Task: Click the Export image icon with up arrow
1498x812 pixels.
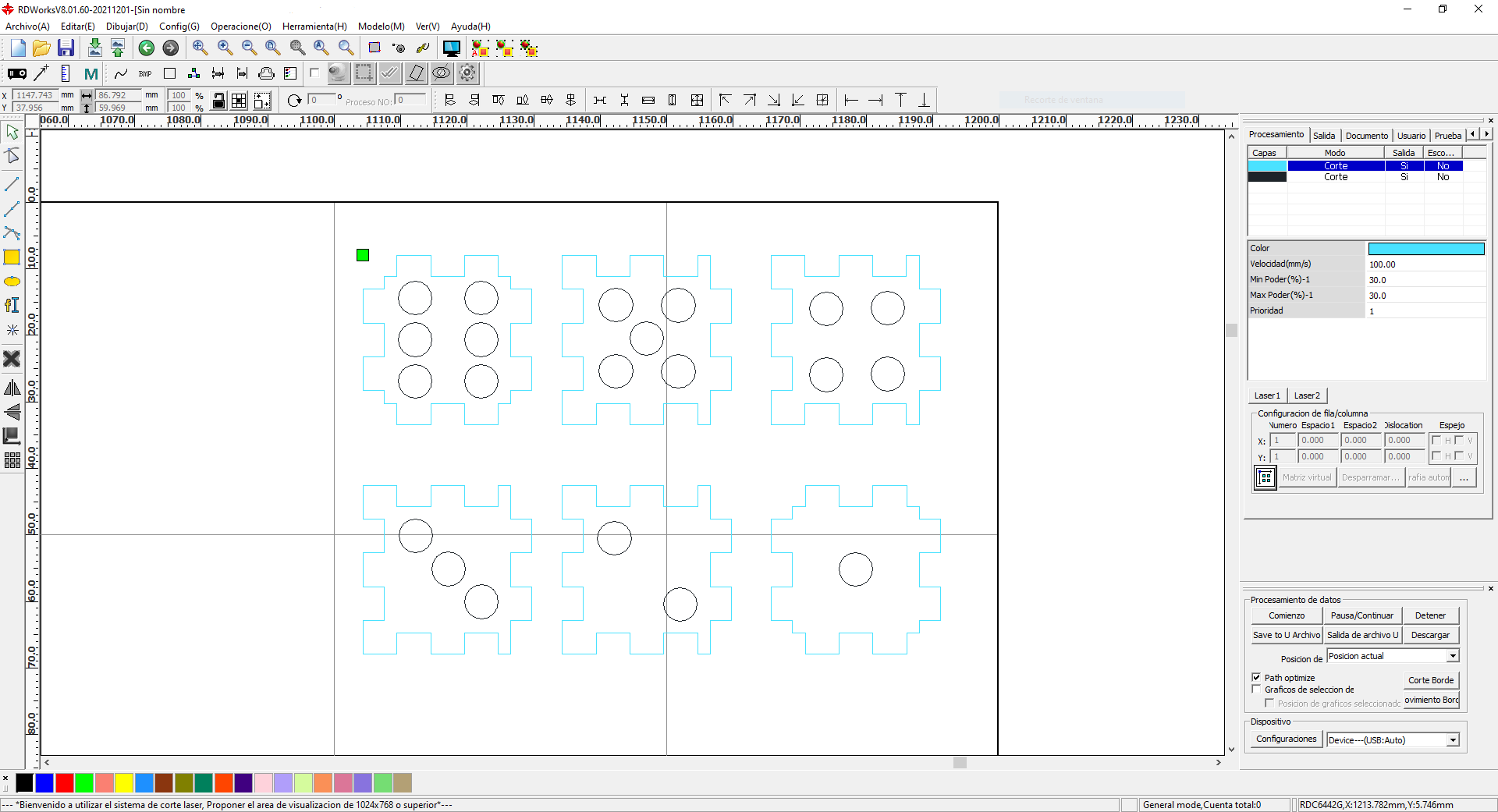Action: click(x=118, y=48)
